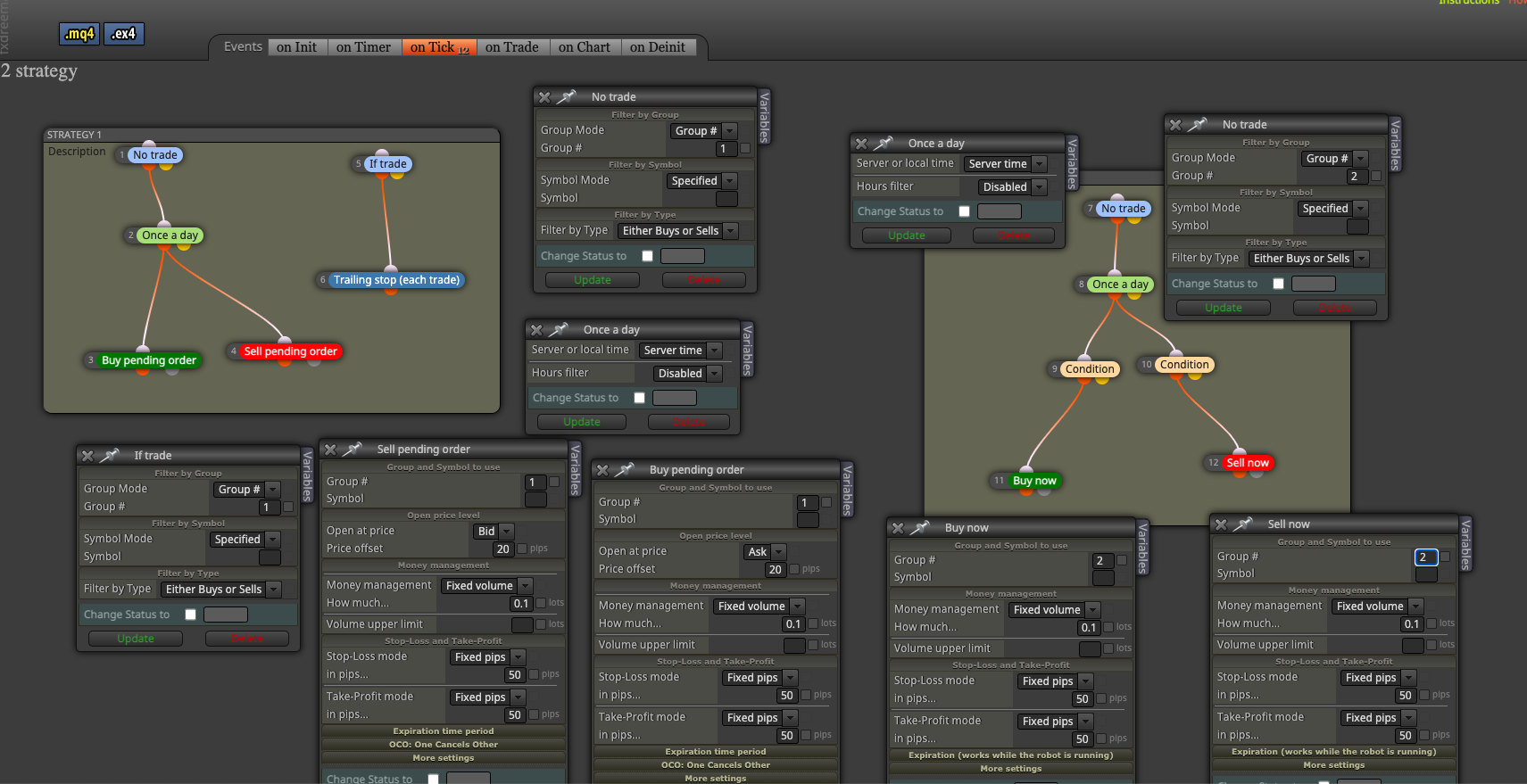This screenshot has width=1527, height=784.
Task: Open the Bid dropdown for Open at price
Action: point(494,532)
